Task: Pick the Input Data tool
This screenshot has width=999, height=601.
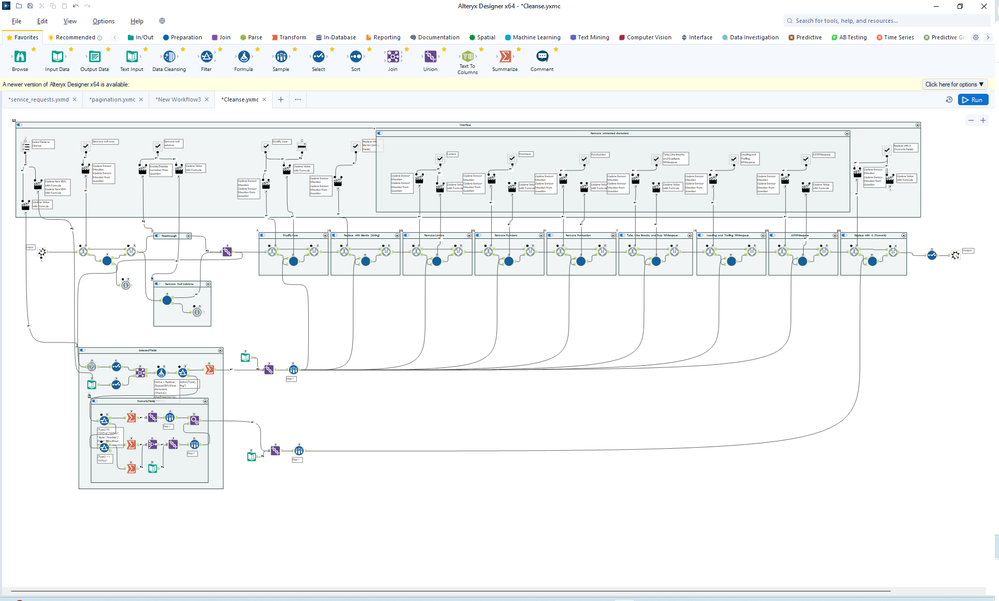Action: pyautogui.click(x=58, y=58)
